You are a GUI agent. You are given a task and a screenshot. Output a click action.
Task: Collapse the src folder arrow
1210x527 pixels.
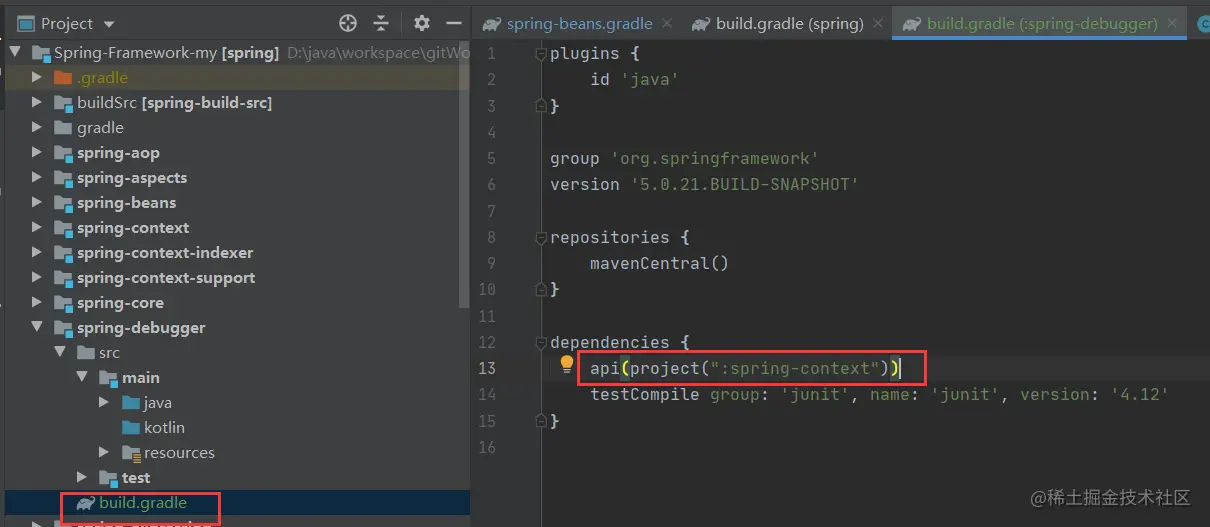[60, 352]
